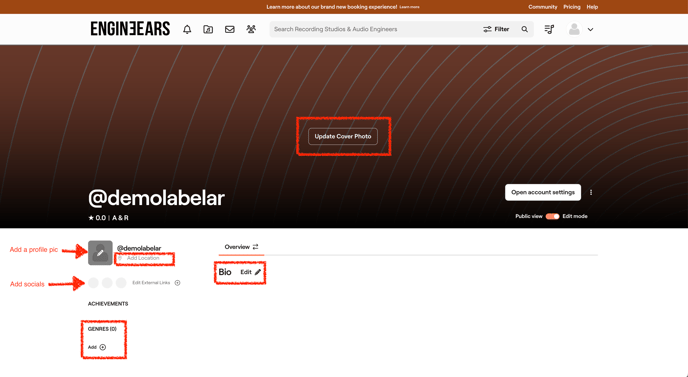Toggle Public view / Edit mode switch
This screenshot has width=688, height=377.
pyautogui.click(x=552, y=216)
